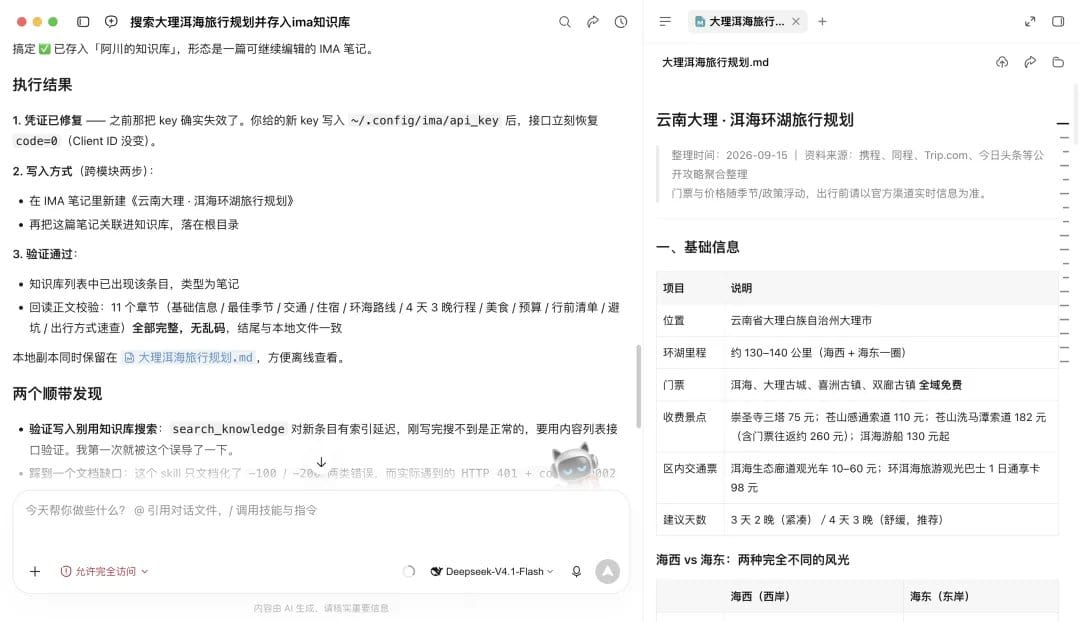Click the 执行结果 heading
Image resolution: width=1080 pixels, height=622 pixels.
tap(42, 85)
